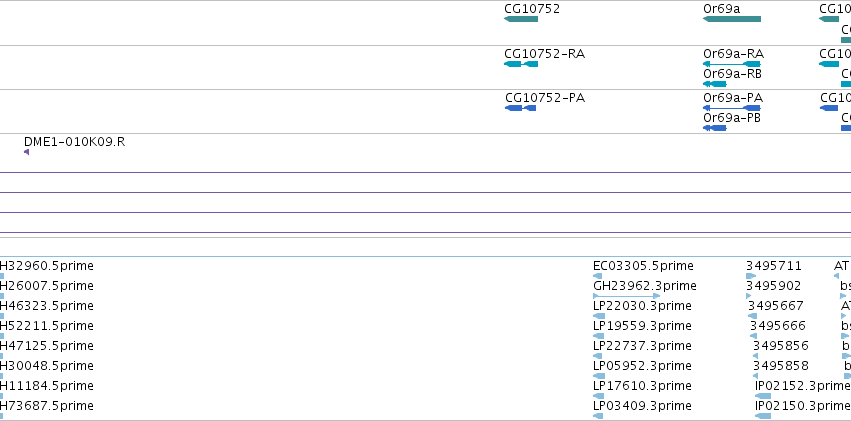Click the EC03305.5prime EST label
The image size is (851, 421).
[x=643, y=266]
